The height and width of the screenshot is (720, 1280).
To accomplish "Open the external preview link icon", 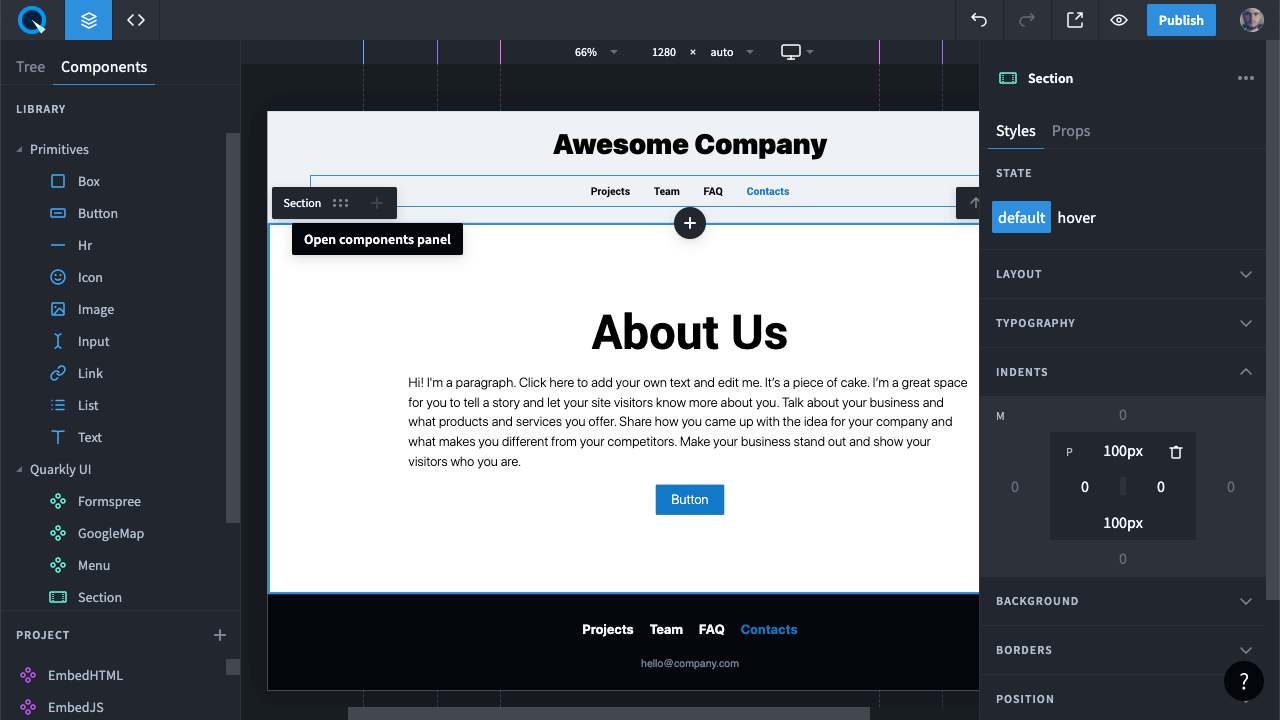I will tap(1075, 20).
